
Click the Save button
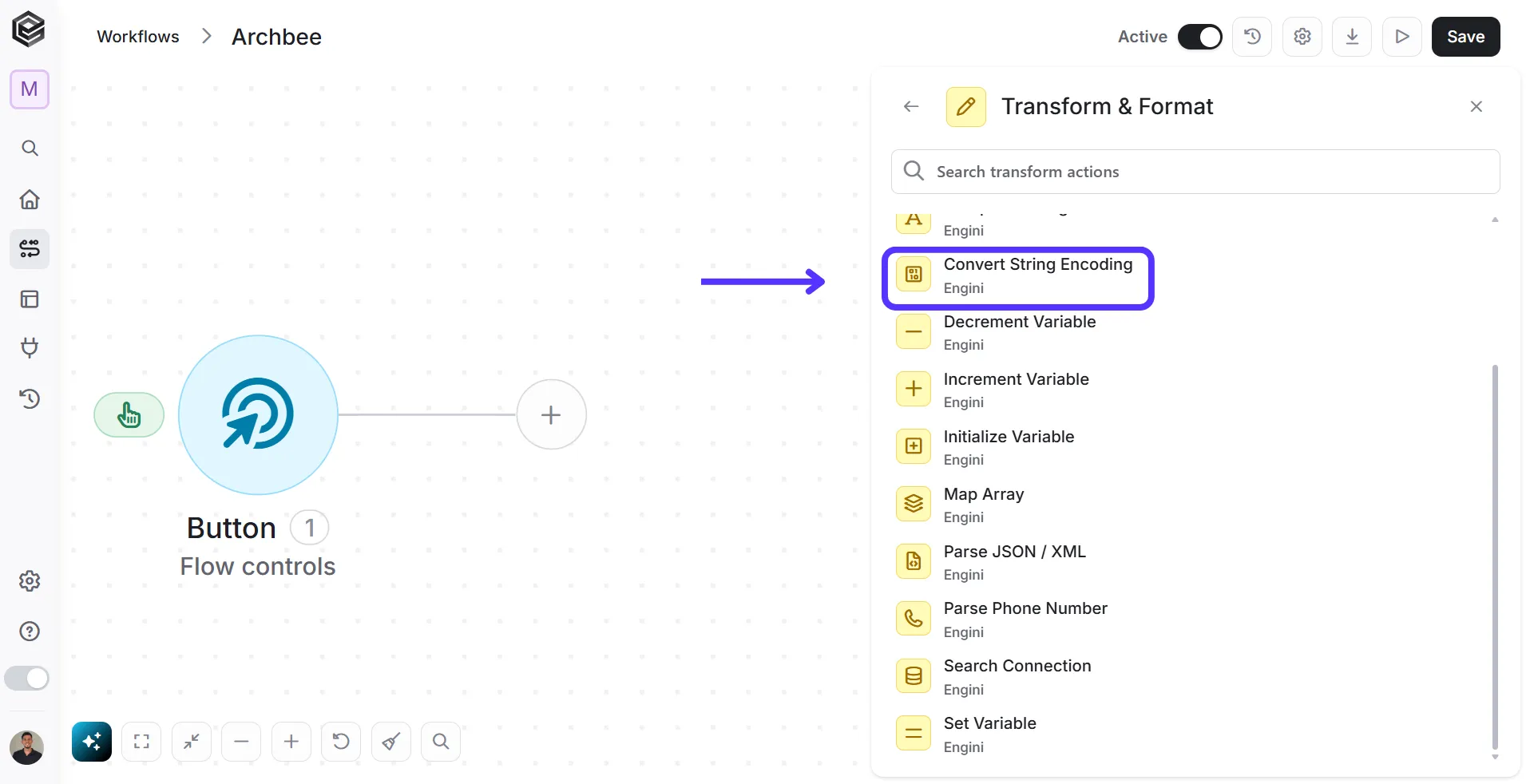tap(1465, 37)
